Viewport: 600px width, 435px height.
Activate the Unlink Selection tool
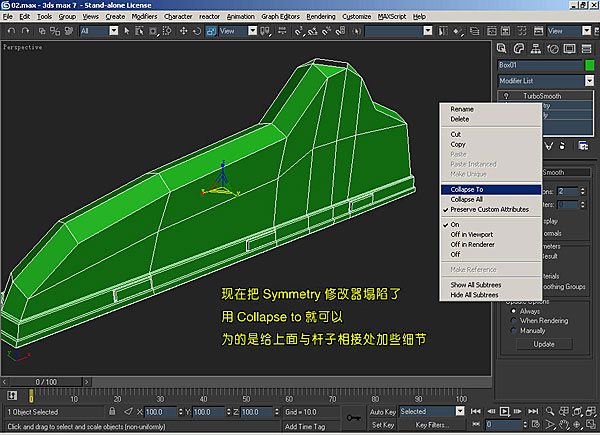pos(55,31)
